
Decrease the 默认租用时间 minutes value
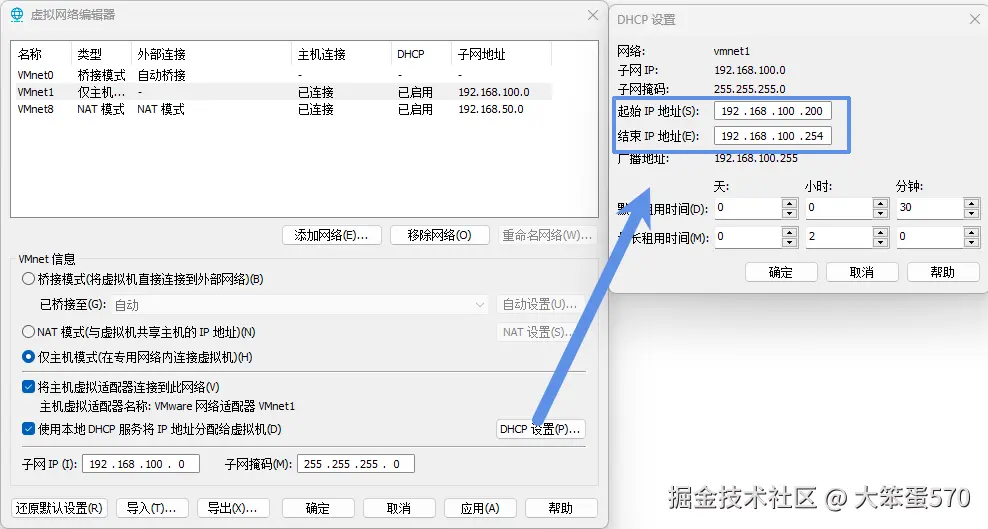coord(971,213)
